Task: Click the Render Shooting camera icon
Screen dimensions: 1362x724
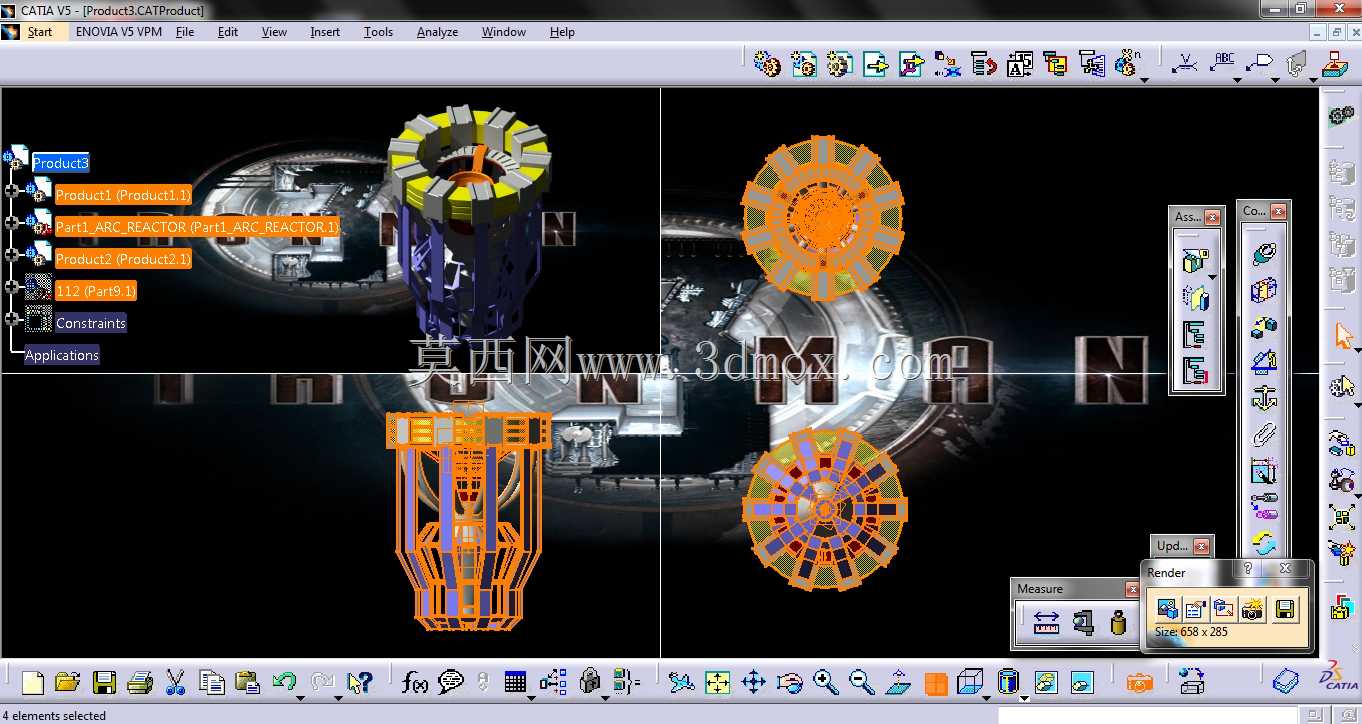Action: 1252,609
